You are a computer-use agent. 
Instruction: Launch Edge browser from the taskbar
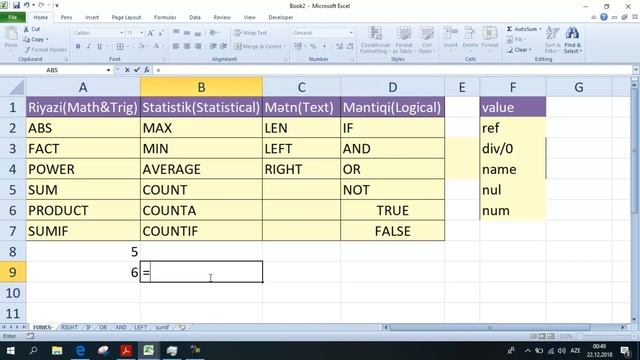[x=80, y=351]
